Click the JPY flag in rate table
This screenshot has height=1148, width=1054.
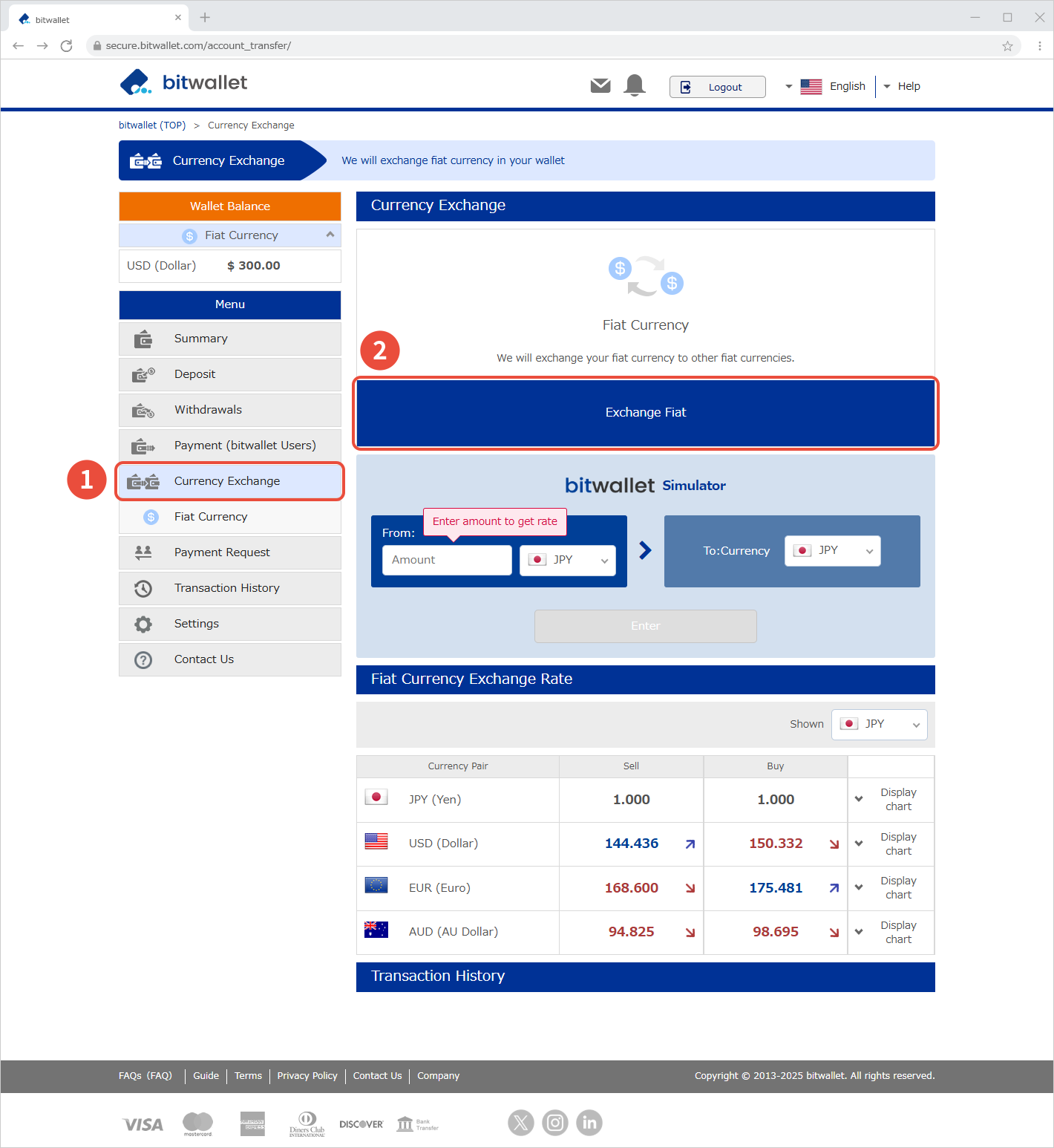[x=376, y=797]
